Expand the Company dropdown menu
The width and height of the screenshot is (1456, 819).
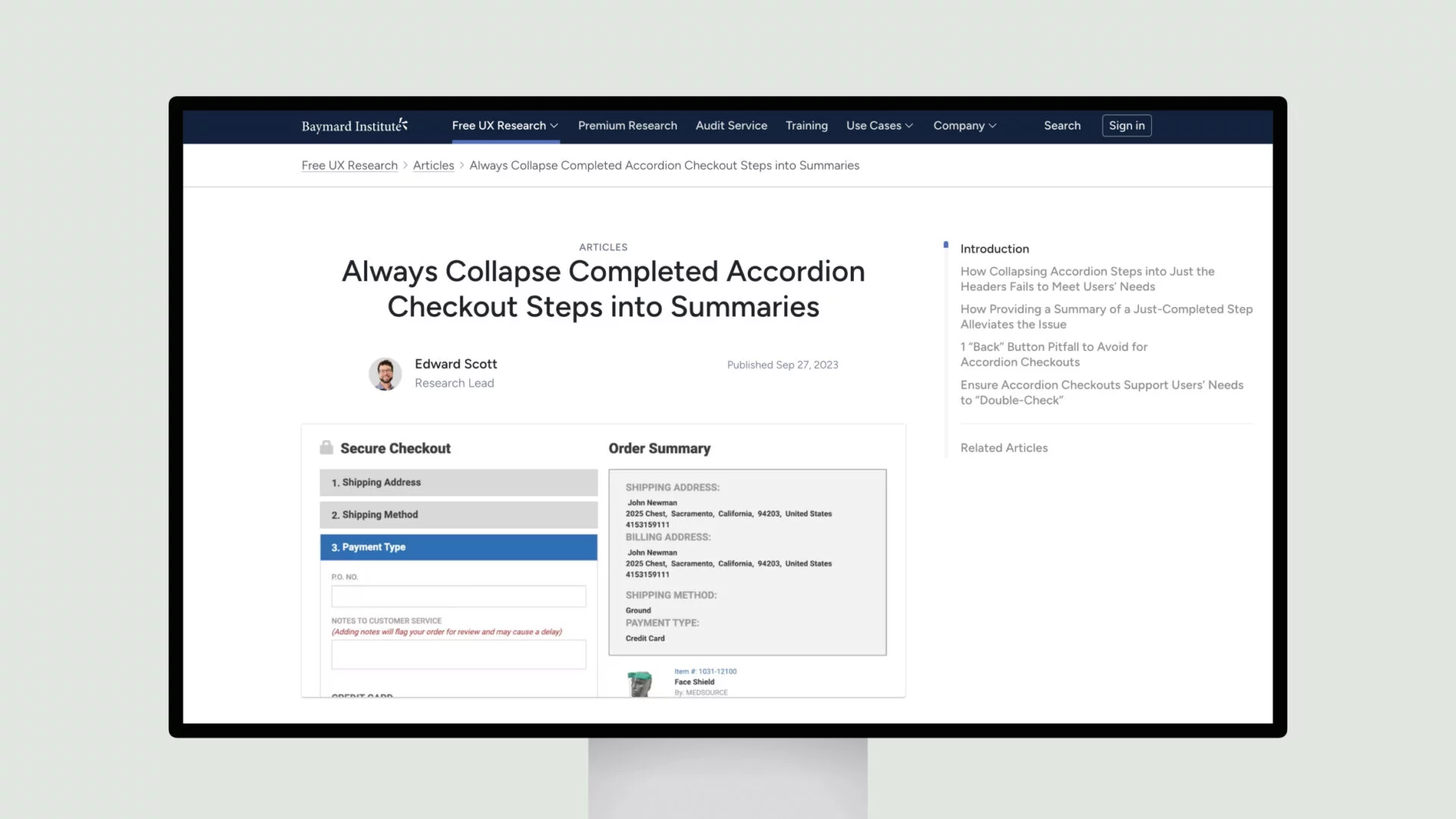pyautogui.click(x=964, y=125)
